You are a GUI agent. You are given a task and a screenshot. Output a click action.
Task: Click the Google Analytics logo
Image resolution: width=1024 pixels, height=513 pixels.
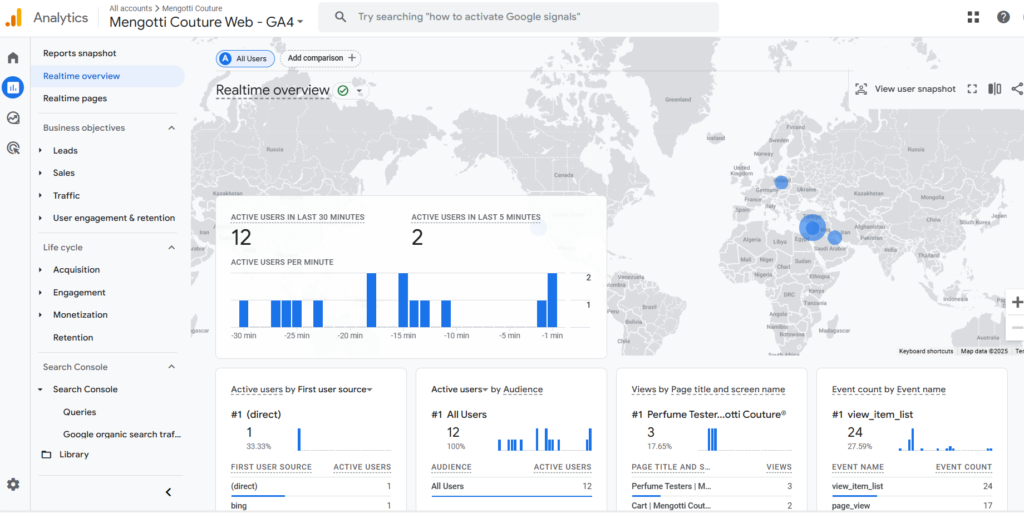[13, 18]
